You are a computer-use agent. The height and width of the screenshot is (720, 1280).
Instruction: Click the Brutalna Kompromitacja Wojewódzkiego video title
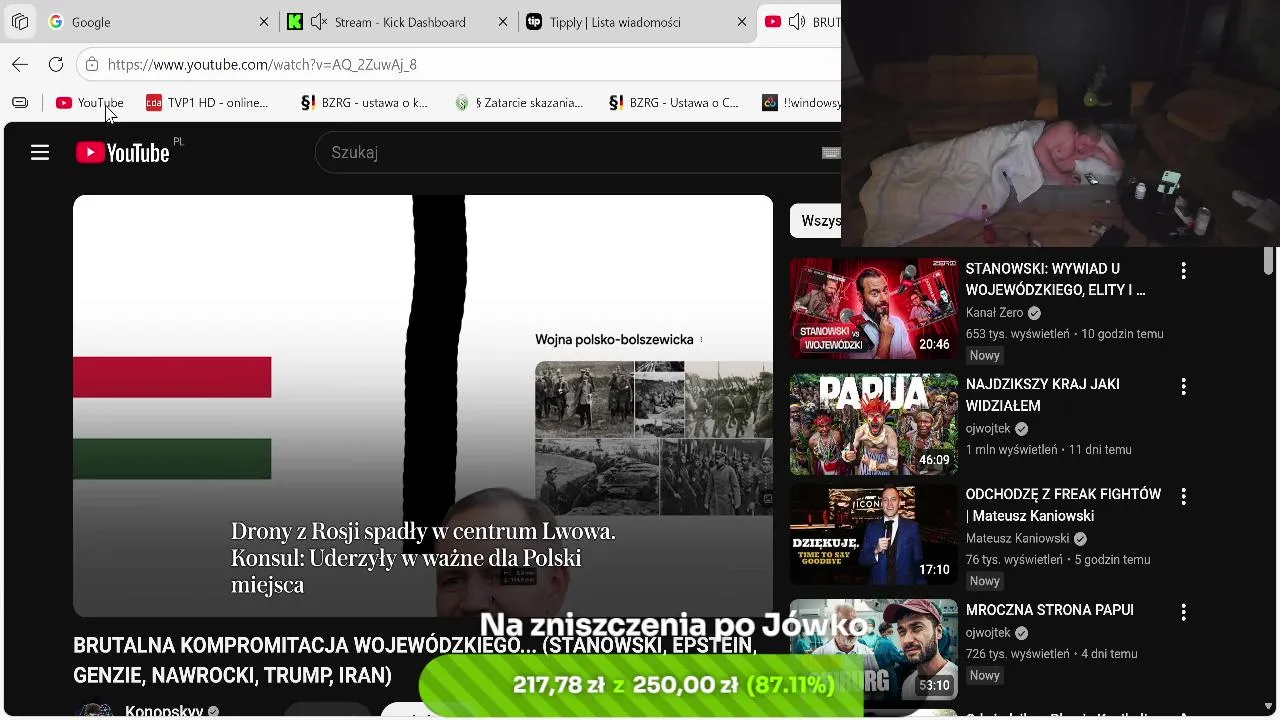coord(415,661)
